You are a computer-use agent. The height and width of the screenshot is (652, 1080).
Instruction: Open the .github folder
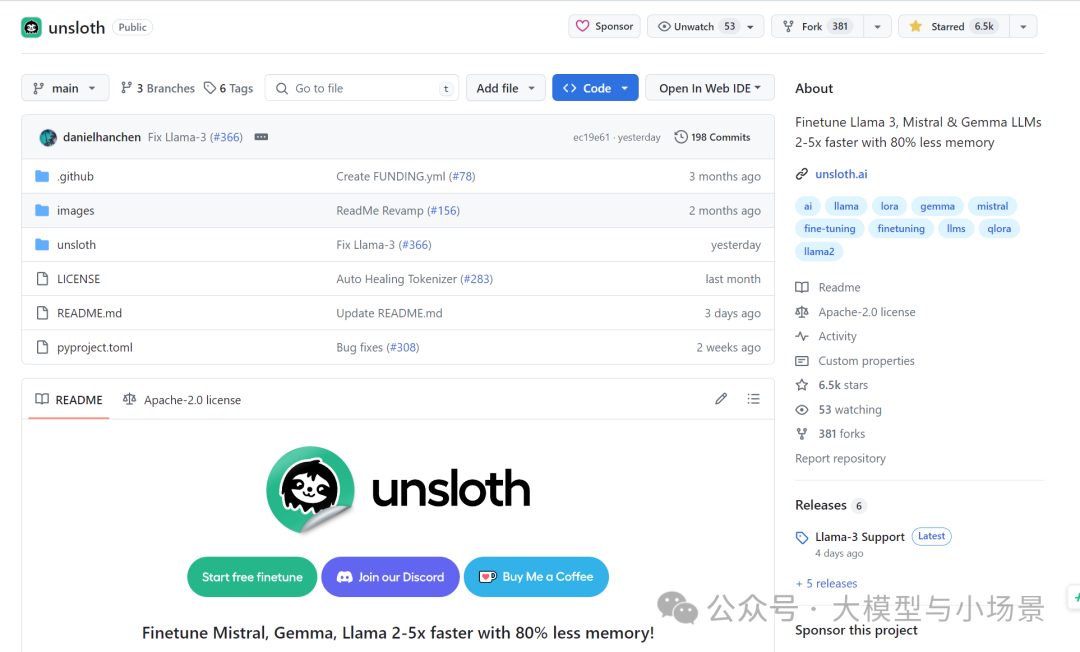[x=75, y=176]
